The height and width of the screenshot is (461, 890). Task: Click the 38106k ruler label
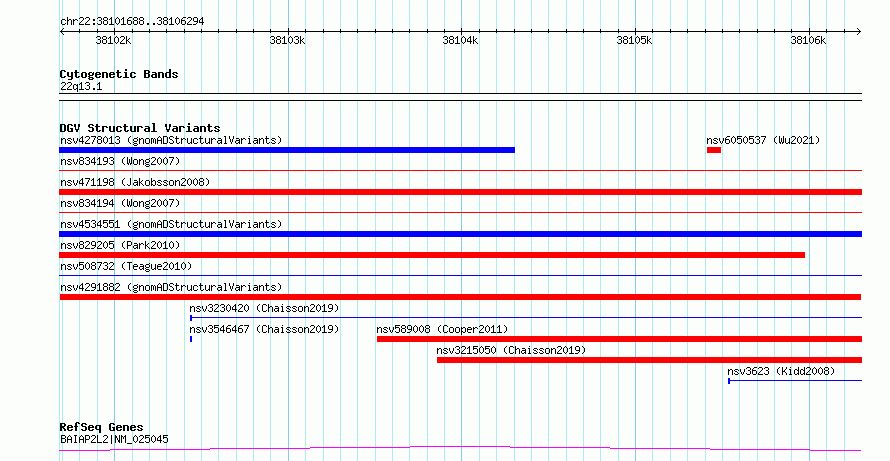coord(809,40)
